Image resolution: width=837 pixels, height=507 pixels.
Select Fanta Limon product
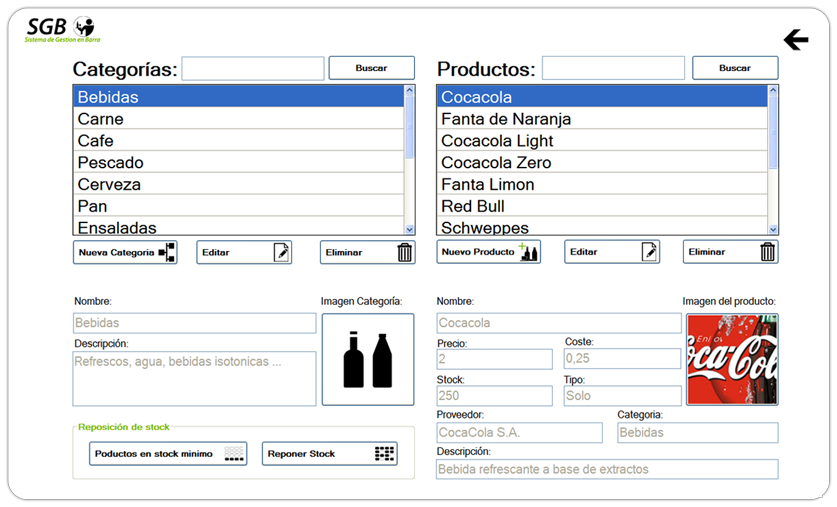(x=602, y=184)
